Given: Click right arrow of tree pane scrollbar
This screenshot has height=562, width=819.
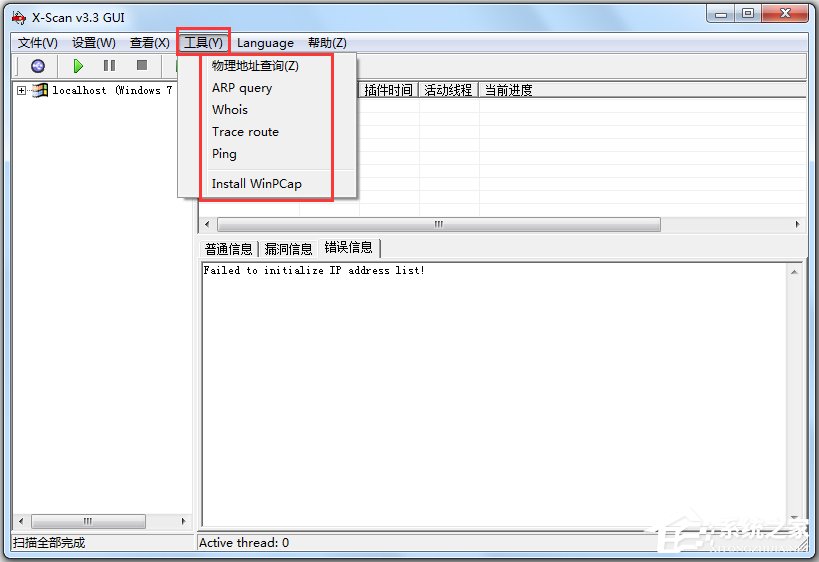Looking at the screenshot, I should point(183,521).
